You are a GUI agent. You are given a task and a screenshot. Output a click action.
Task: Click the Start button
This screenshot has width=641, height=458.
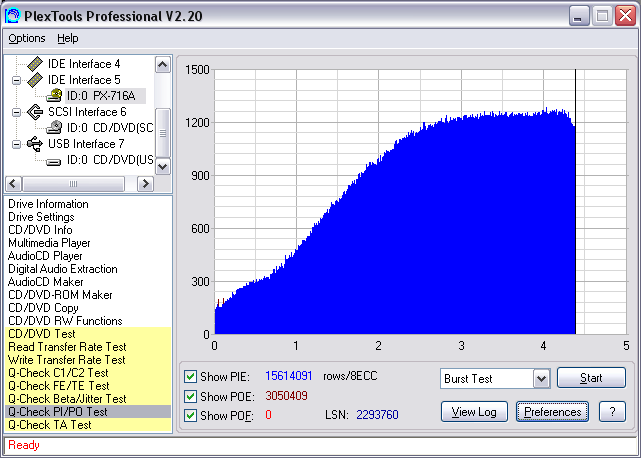pos(591,378)
